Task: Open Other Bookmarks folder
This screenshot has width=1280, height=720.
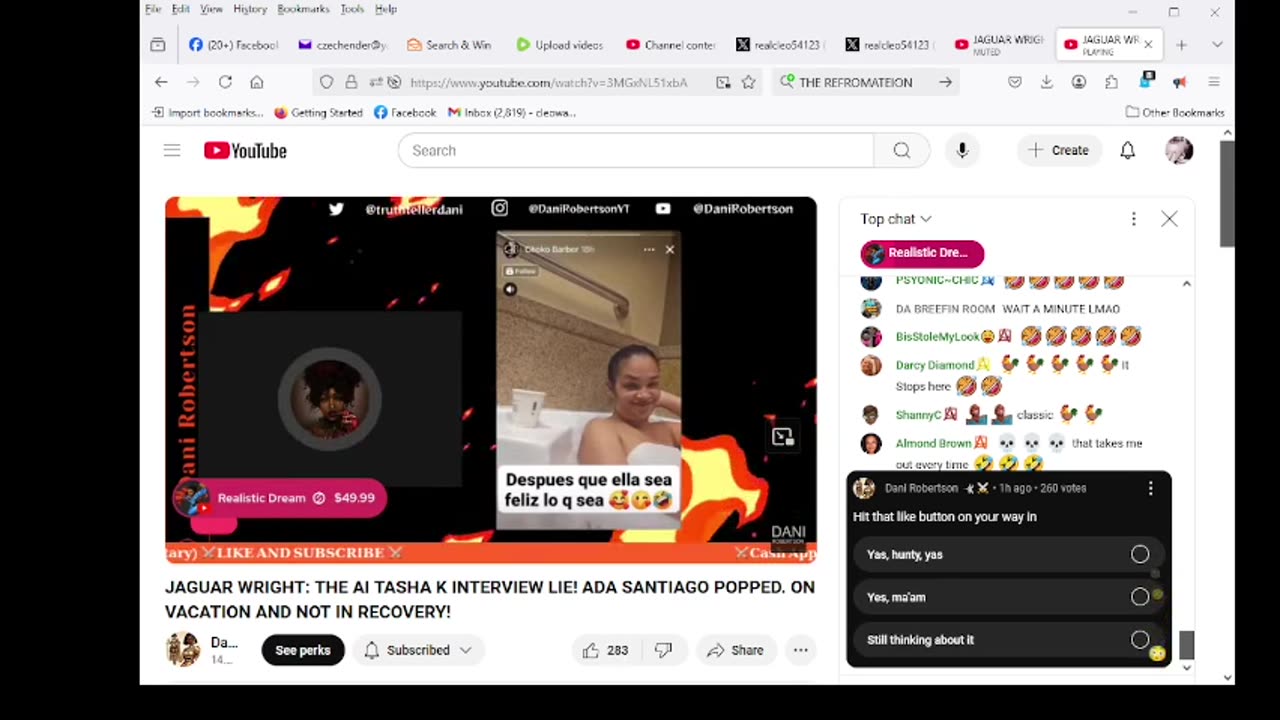Action: click(1175, 112)
